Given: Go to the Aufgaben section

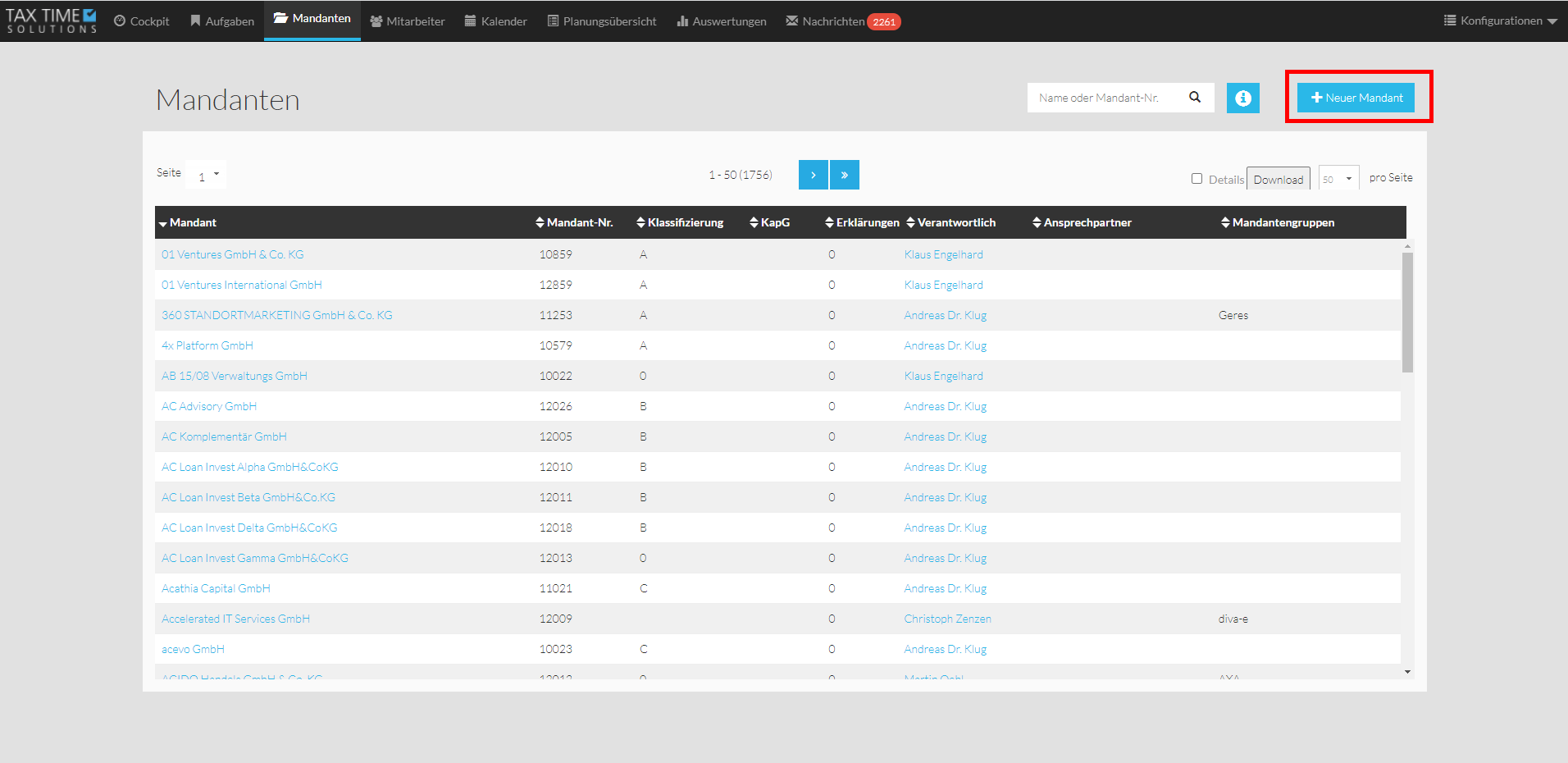Looking at the screenshot, I should [222, 21].
